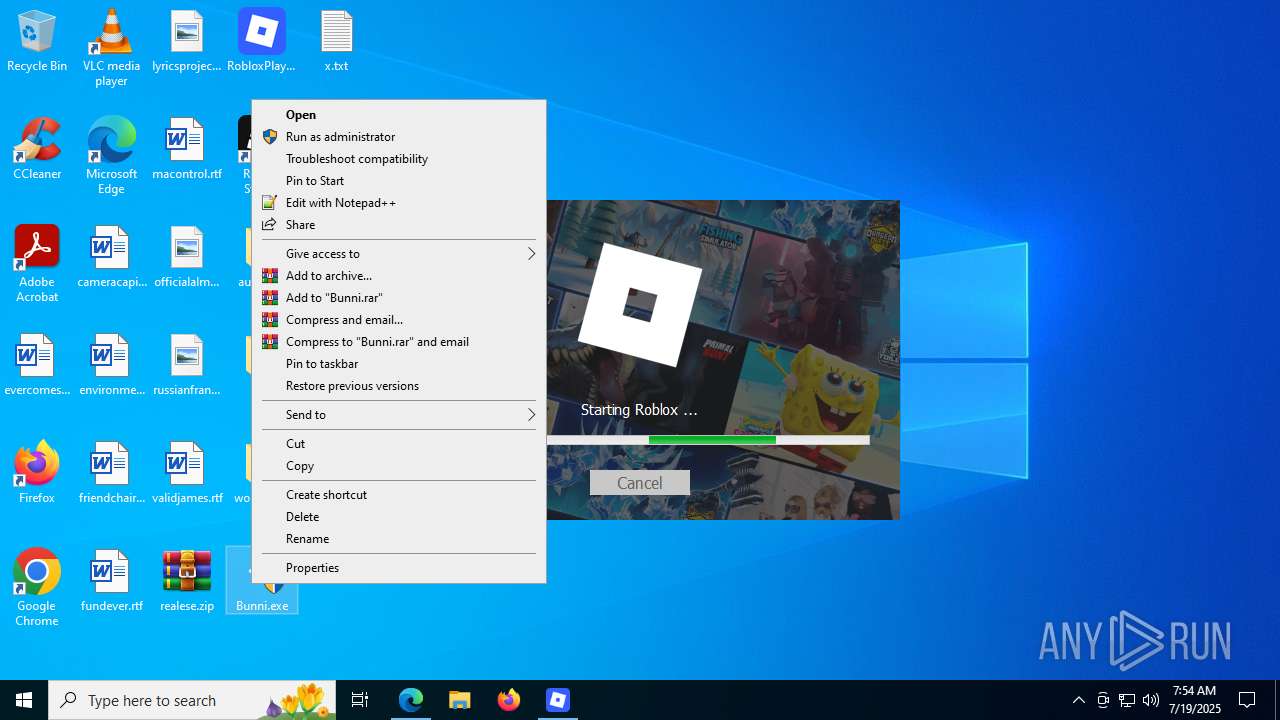Choose Delete in the context menu
Screen dimensions: 1280x720
pyautogui.click(x=398, y=517)
